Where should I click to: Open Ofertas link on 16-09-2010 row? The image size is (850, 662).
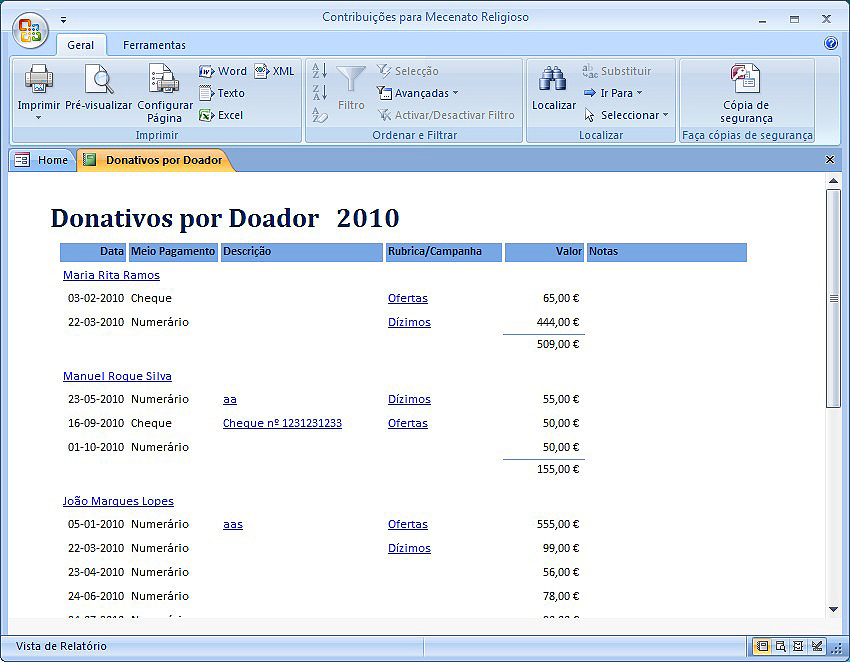(408, 423)
